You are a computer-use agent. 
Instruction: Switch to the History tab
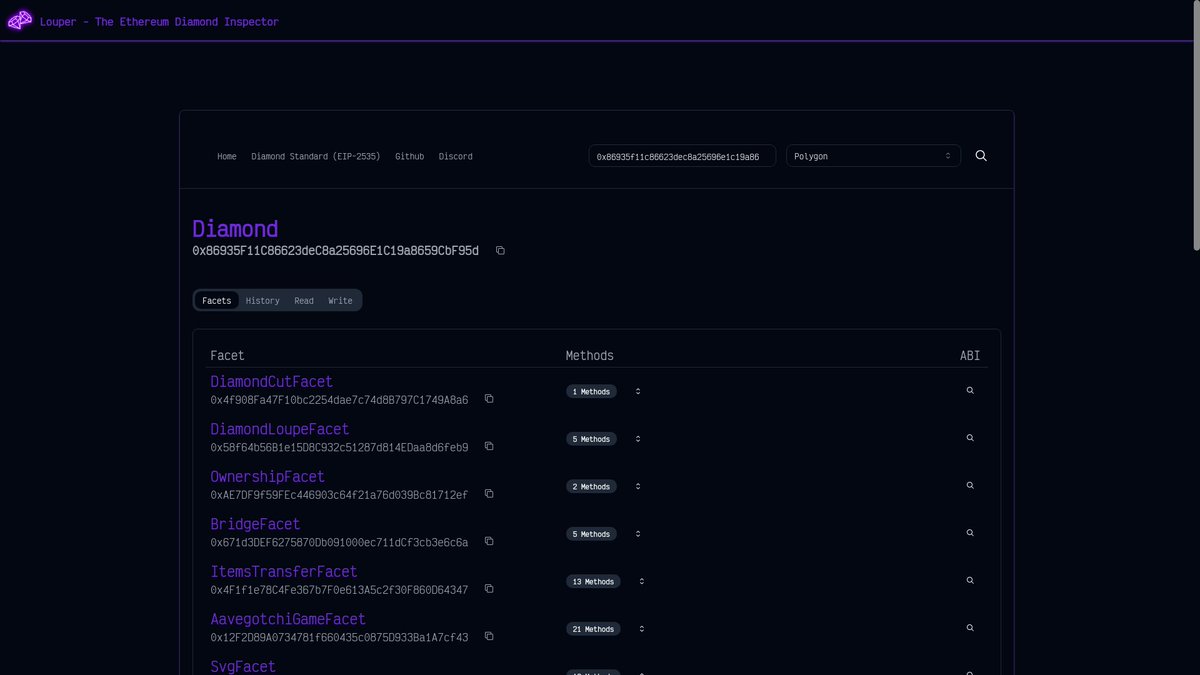pos(263,301)
